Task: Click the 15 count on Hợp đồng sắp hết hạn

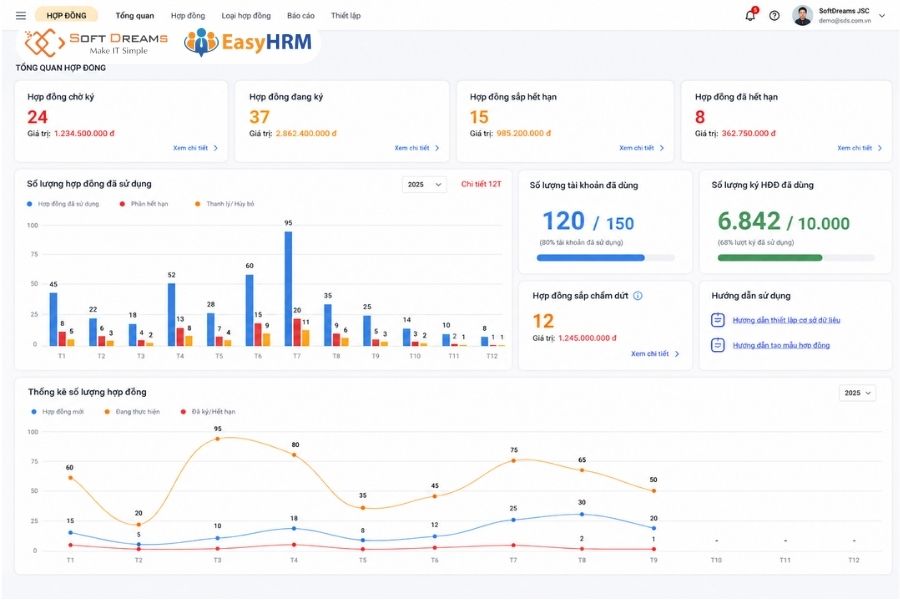Action: pos(479,117)
